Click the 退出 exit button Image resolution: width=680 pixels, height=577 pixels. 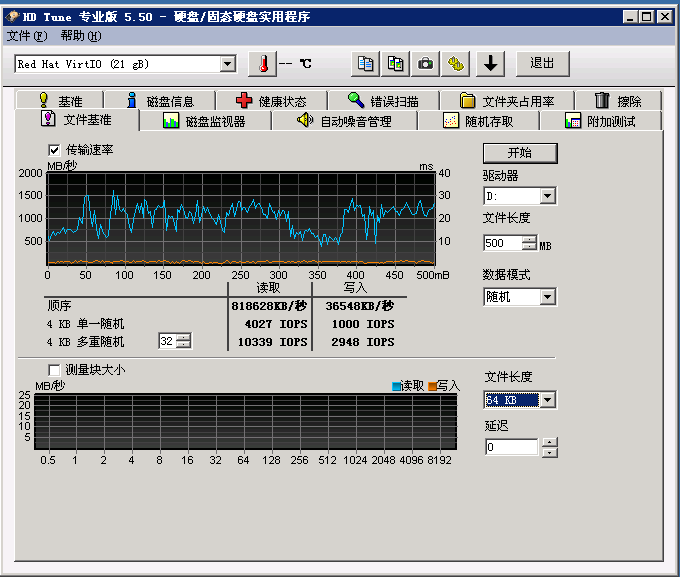pyautogui.click(x=542, y=63)
